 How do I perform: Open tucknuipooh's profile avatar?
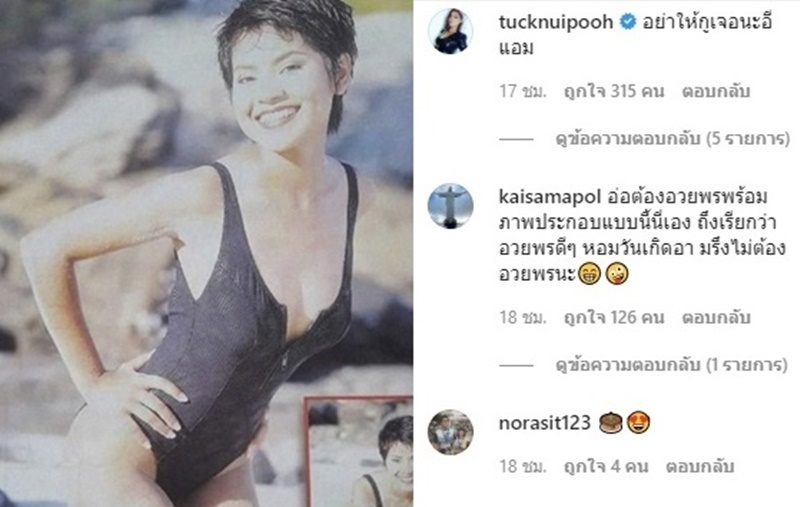(x=450, y=31)
